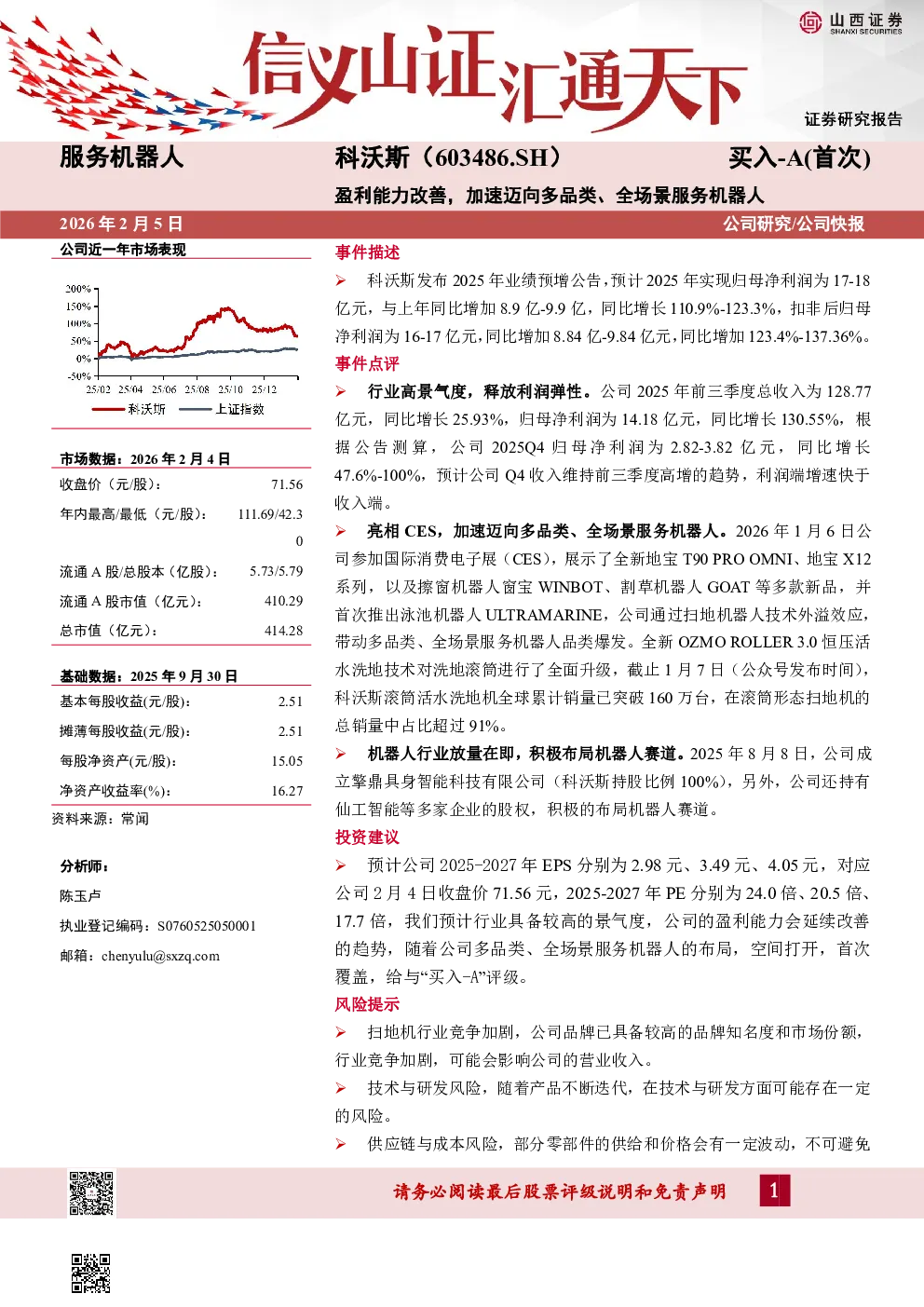Click the gray 上证指数 legend entry
The width and height of the screenshot is (924, 1307).
pos(222,409)
